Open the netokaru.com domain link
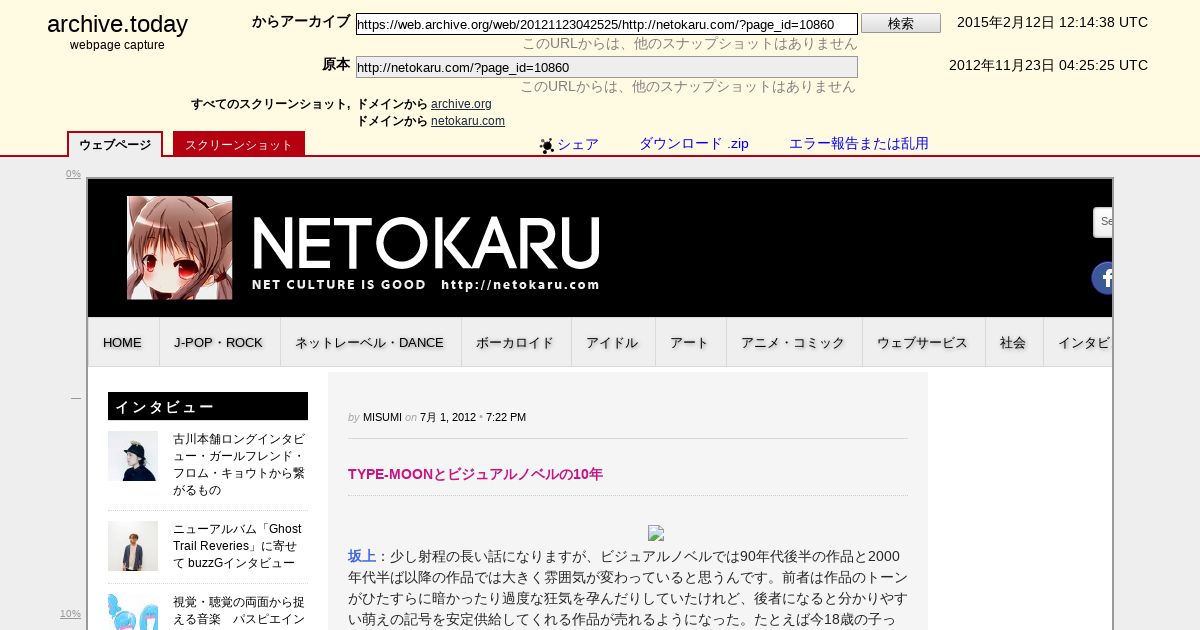This screenshot has height=630, width=1200. tap(468, 121)
